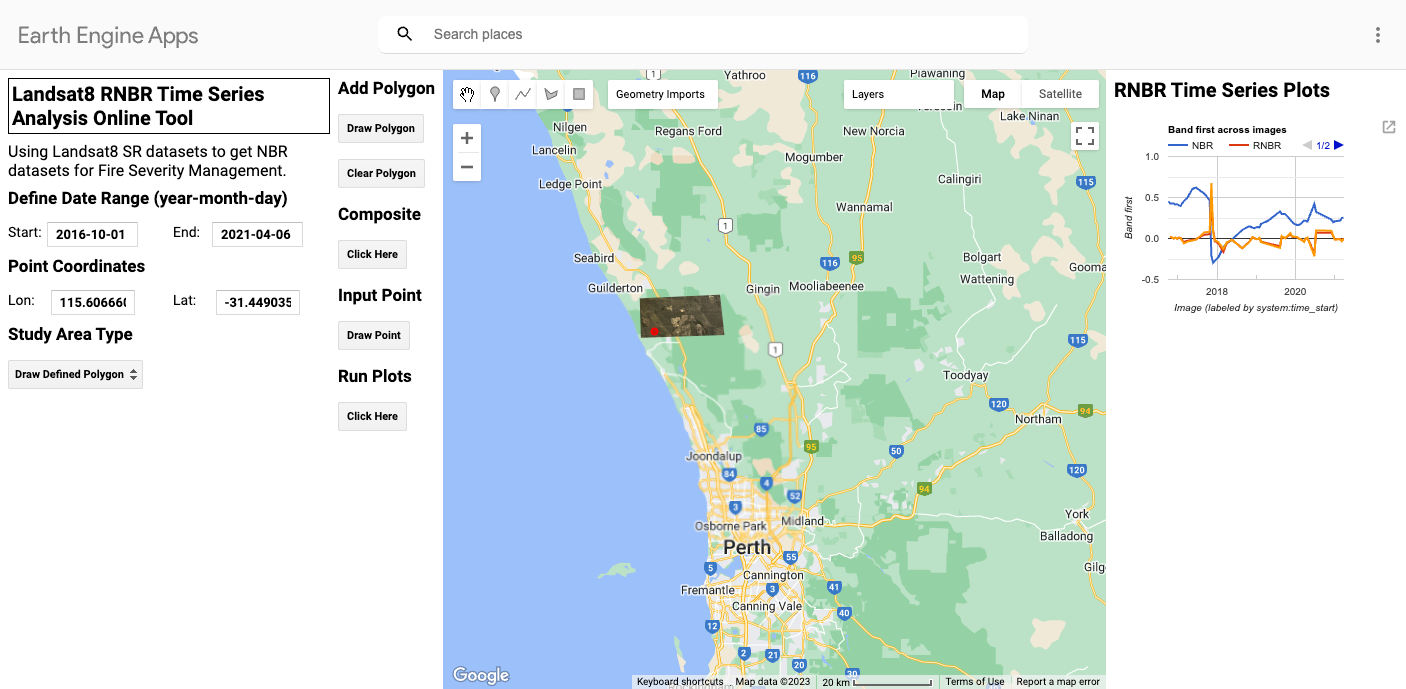Go to previous chart legend page
Viewport: 1406px width, 689px height.
(1307, 145)
